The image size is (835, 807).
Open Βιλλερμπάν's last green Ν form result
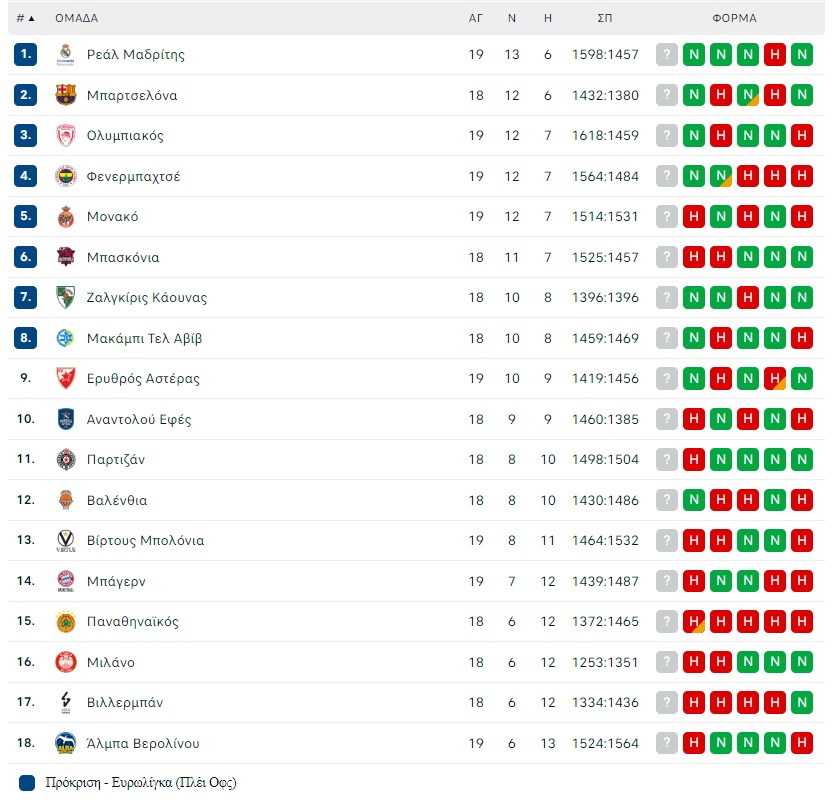point(802,702)
